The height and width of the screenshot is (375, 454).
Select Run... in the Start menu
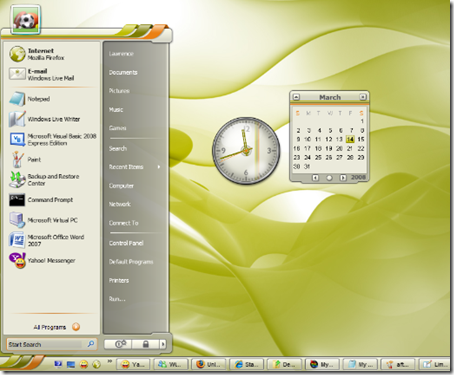click(117, 299)
